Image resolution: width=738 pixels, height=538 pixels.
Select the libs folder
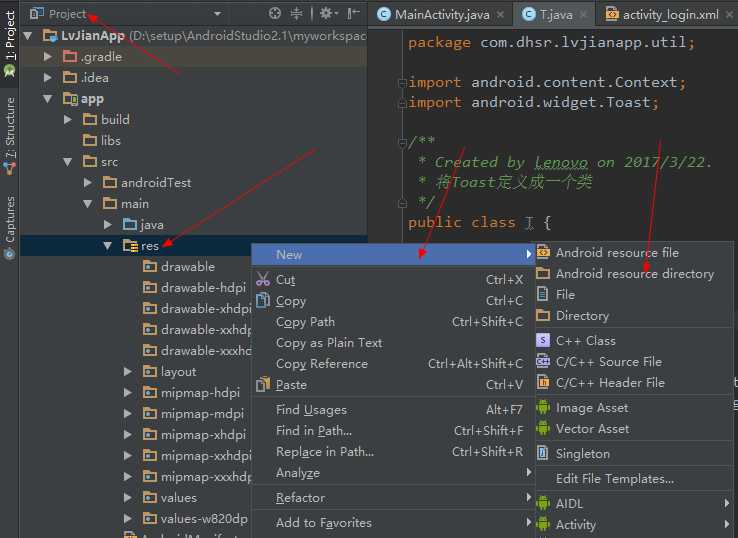pyautogui.click(x=102, y=140)
